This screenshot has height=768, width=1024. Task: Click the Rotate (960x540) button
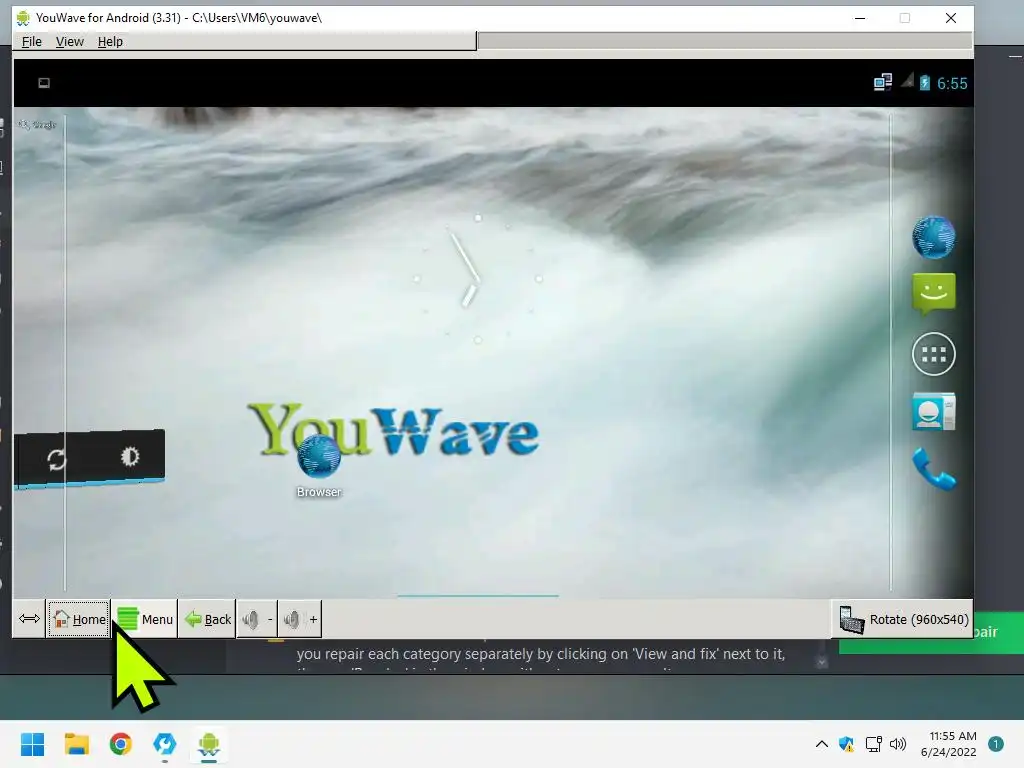pyautogui.click(x=903, y=618)
